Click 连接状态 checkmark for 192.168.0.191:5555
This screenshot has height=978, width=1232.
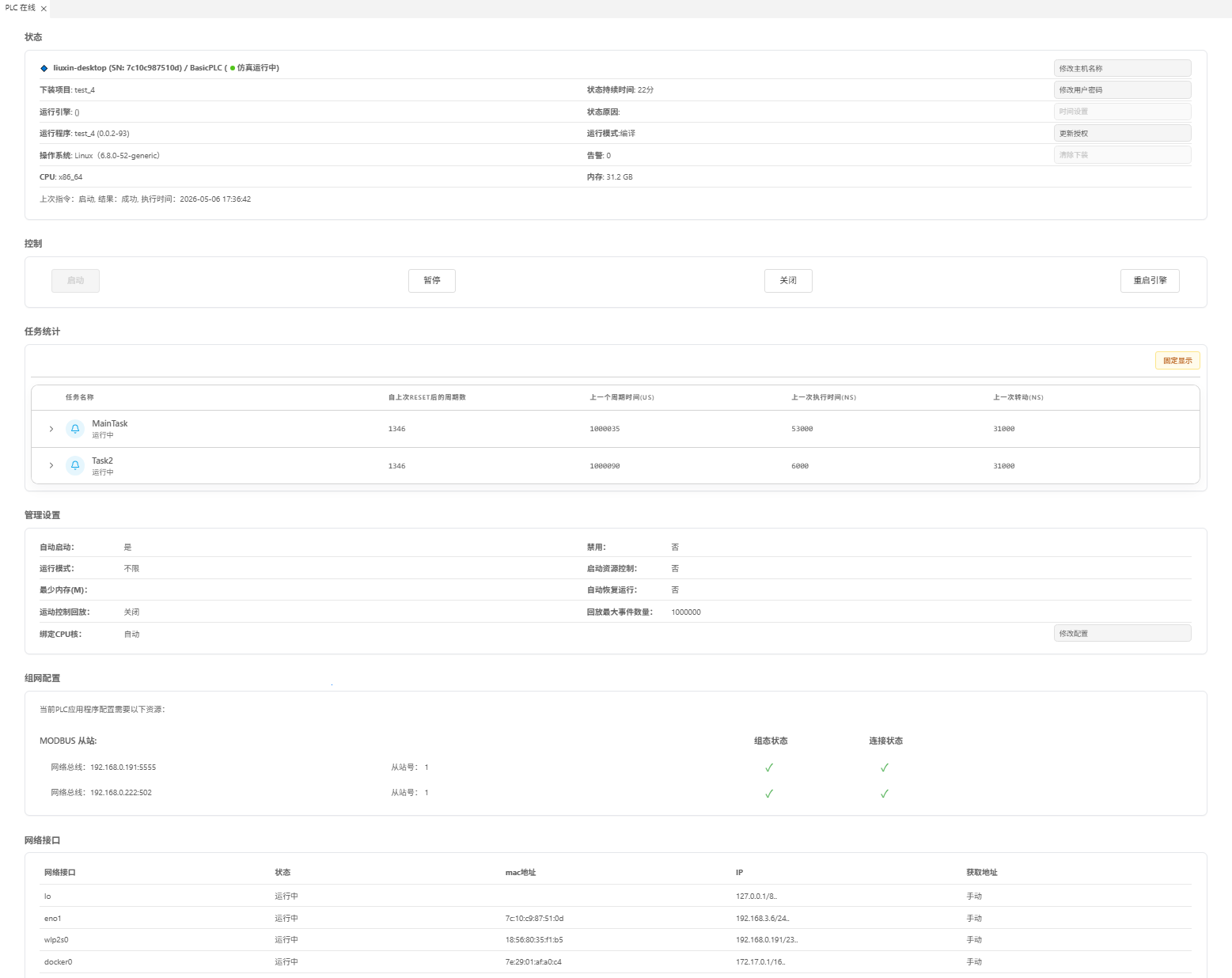(x=885, y=768)
